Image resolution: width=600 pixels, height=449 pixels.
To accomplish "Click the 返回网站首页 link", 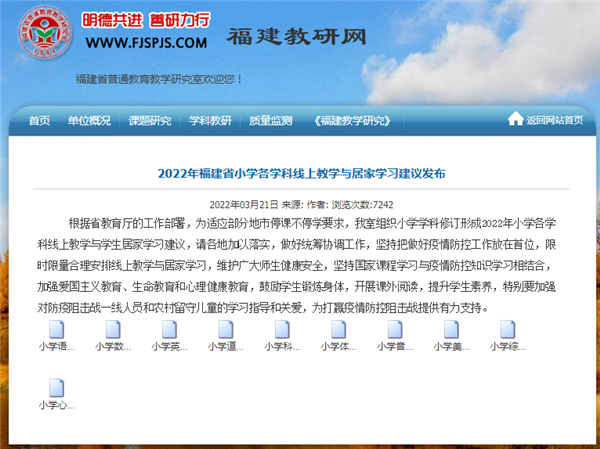I will (x=555, y=121).
